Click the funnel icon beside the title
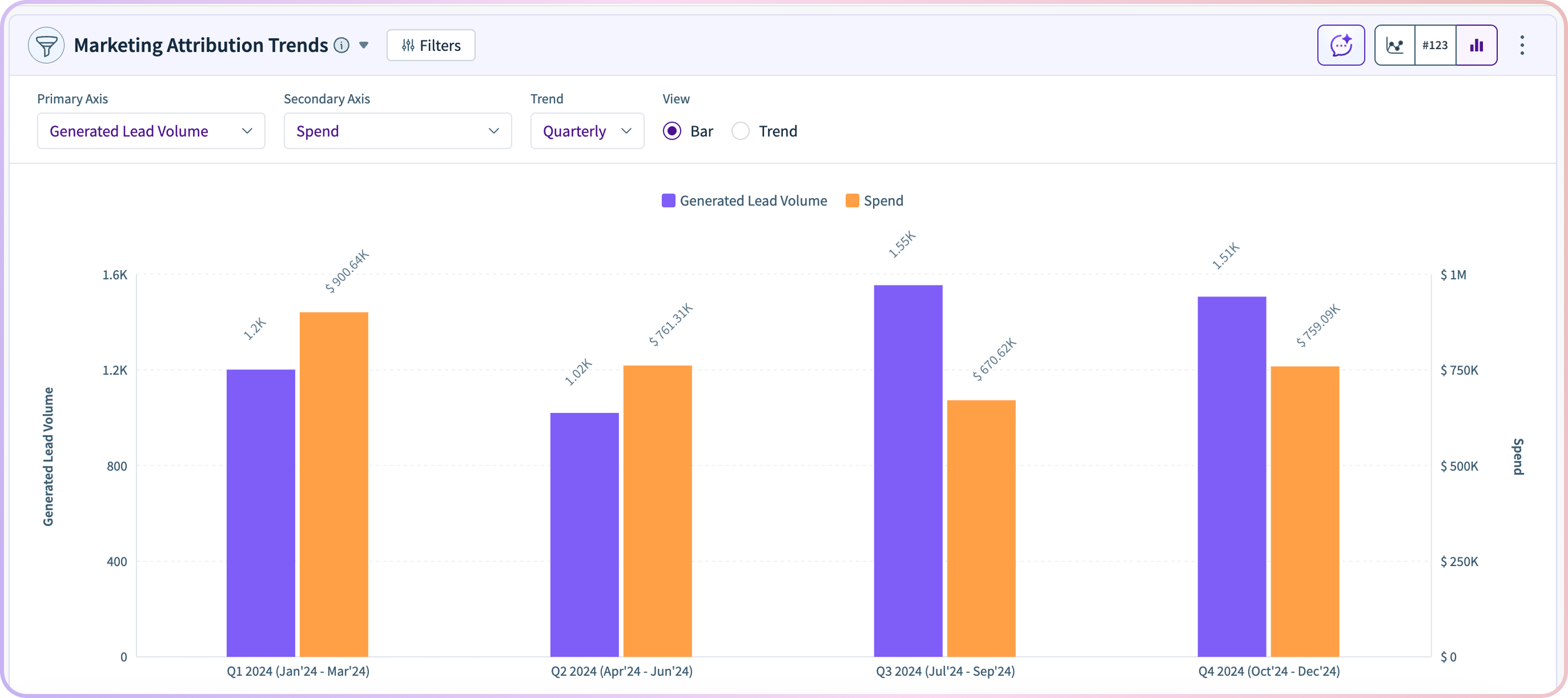Screen dimensions: 1568x698 click(46, 45)
